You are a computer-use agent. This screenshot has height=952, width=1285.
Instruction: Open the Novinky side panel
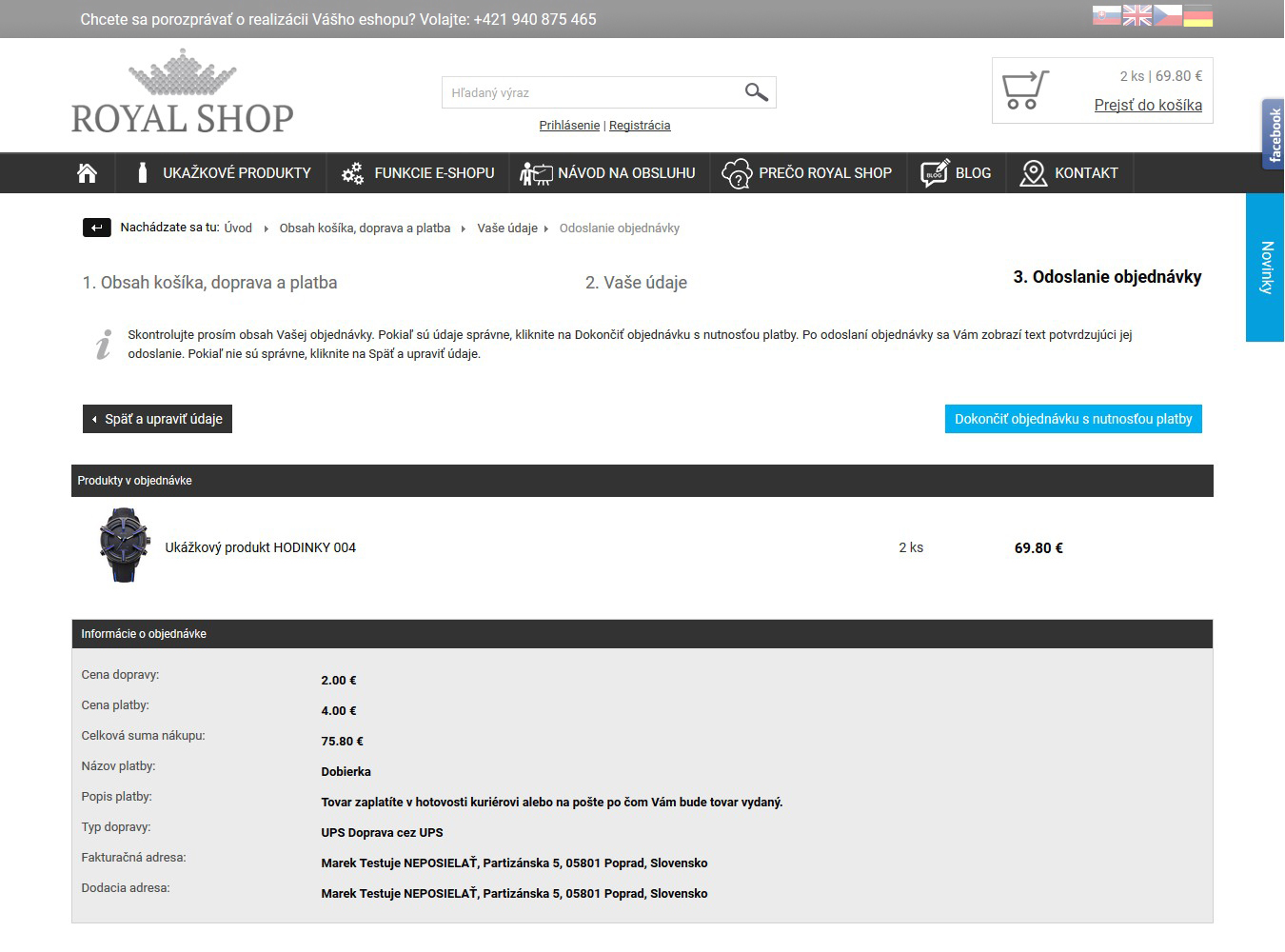click(x=1265, y=268)
